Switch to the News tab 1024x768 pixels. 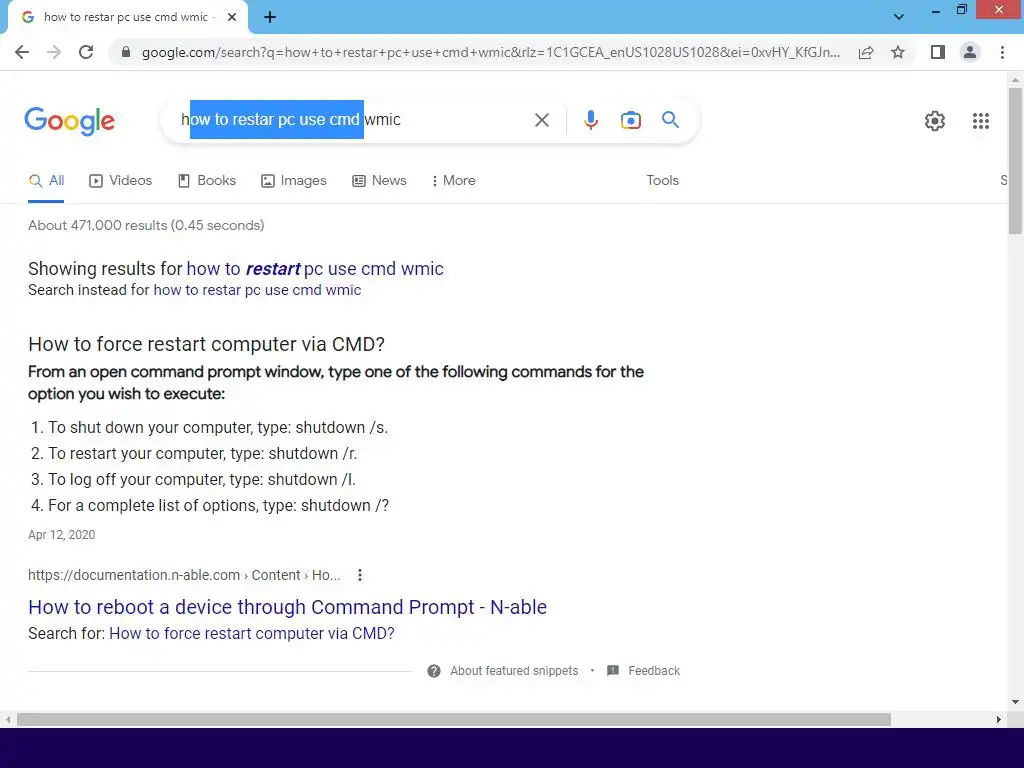tap(379, 181)
